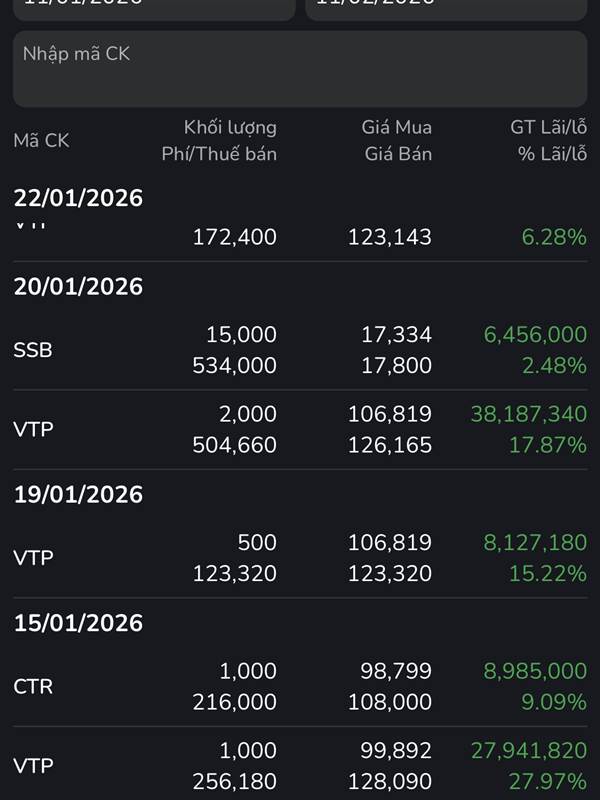Tap the 'Giá Mua' column header
Image resolution: width=600 pixels, height=800 pixels.
(397, 127)
